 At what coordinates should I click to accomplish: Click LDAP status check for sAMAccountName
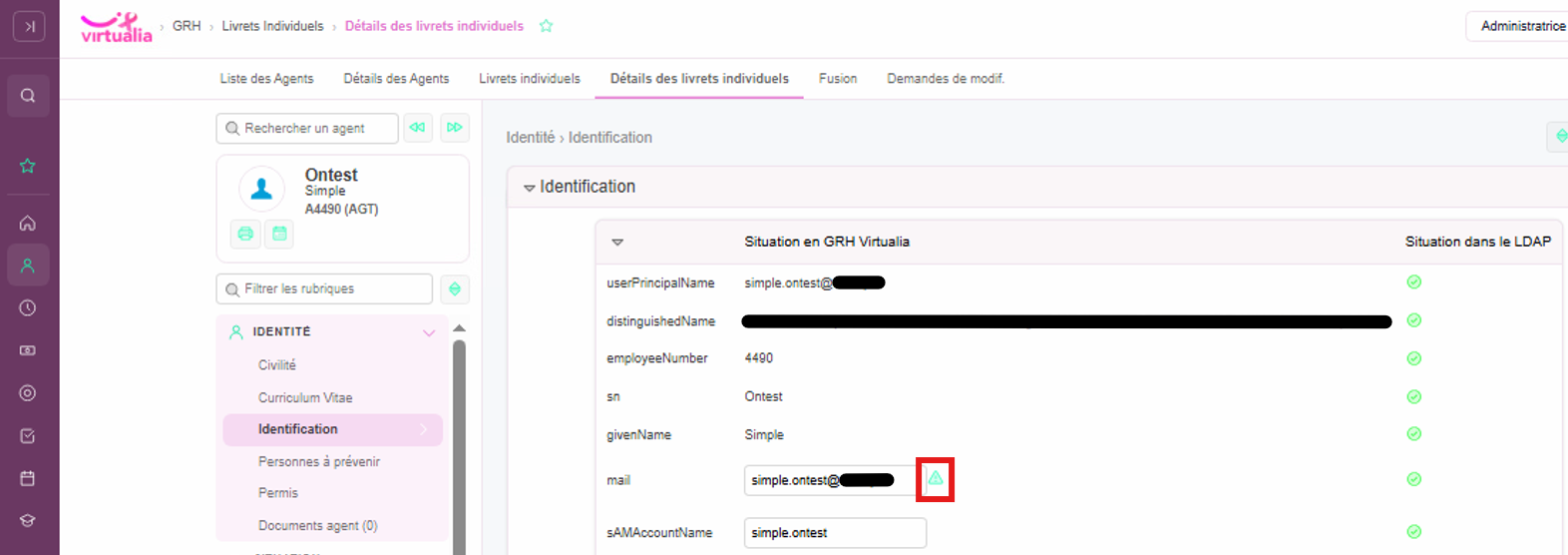coord(1413,532)
